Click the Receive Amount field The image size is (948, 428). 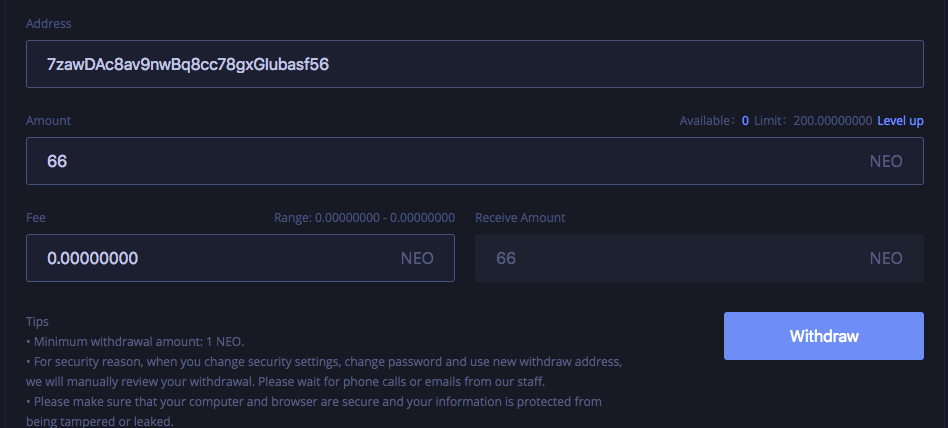click(700, 258)
